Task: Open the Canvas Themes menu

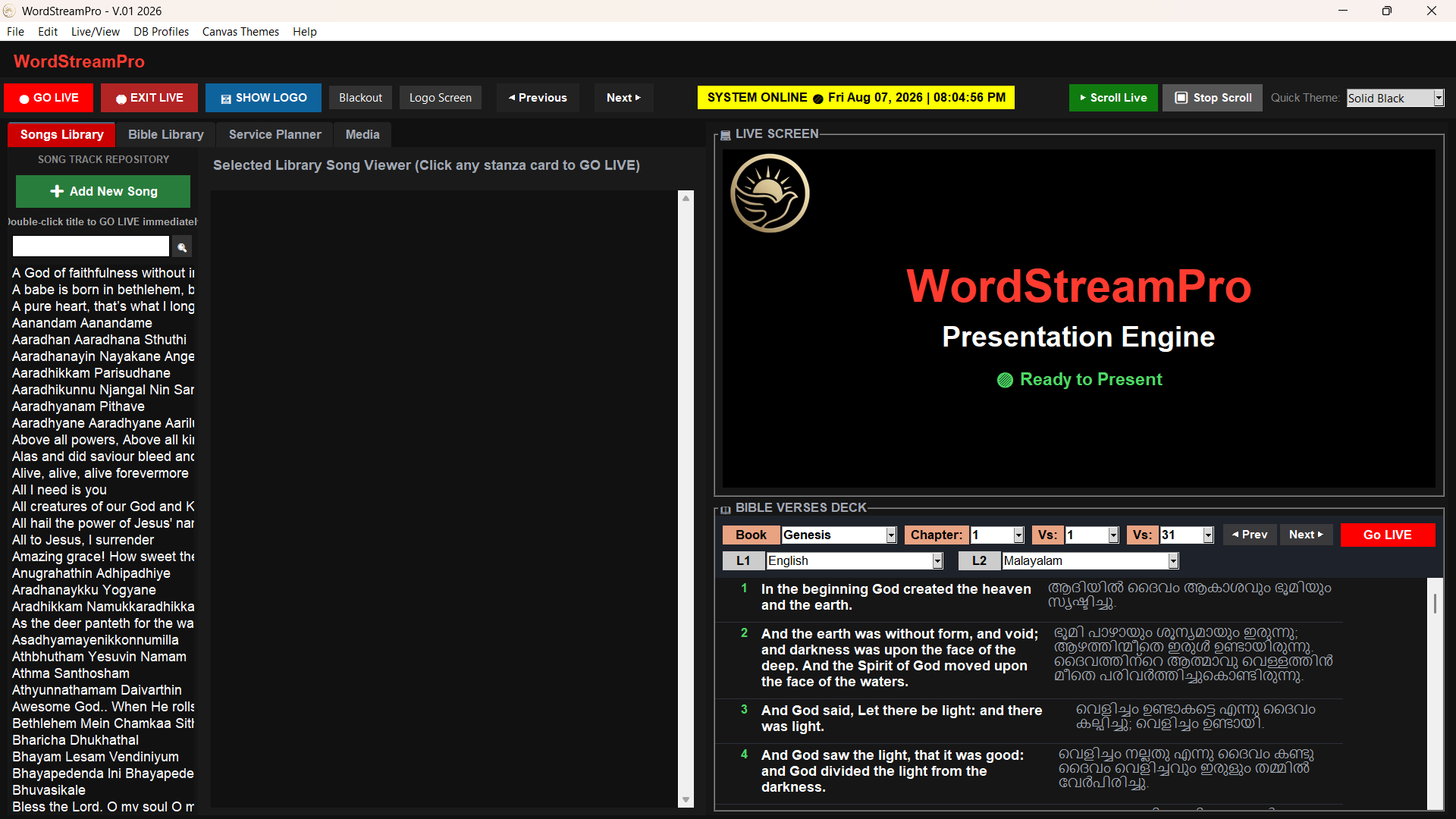Action: coord(240,31)
